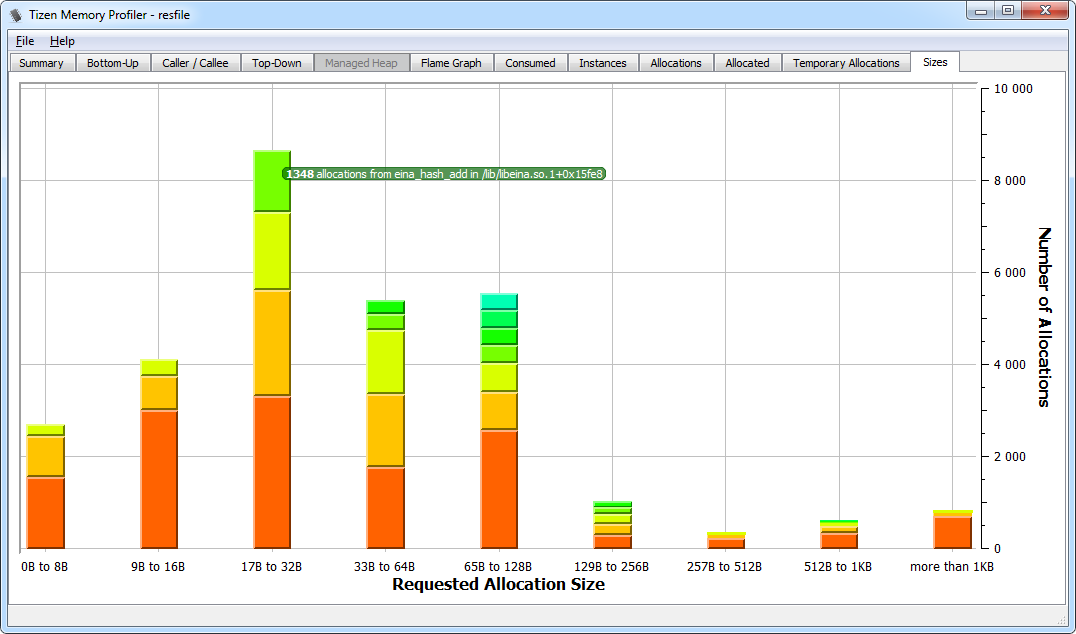
Task: Select the tallest 17B to 32B bar
Action: pos(271,350)
